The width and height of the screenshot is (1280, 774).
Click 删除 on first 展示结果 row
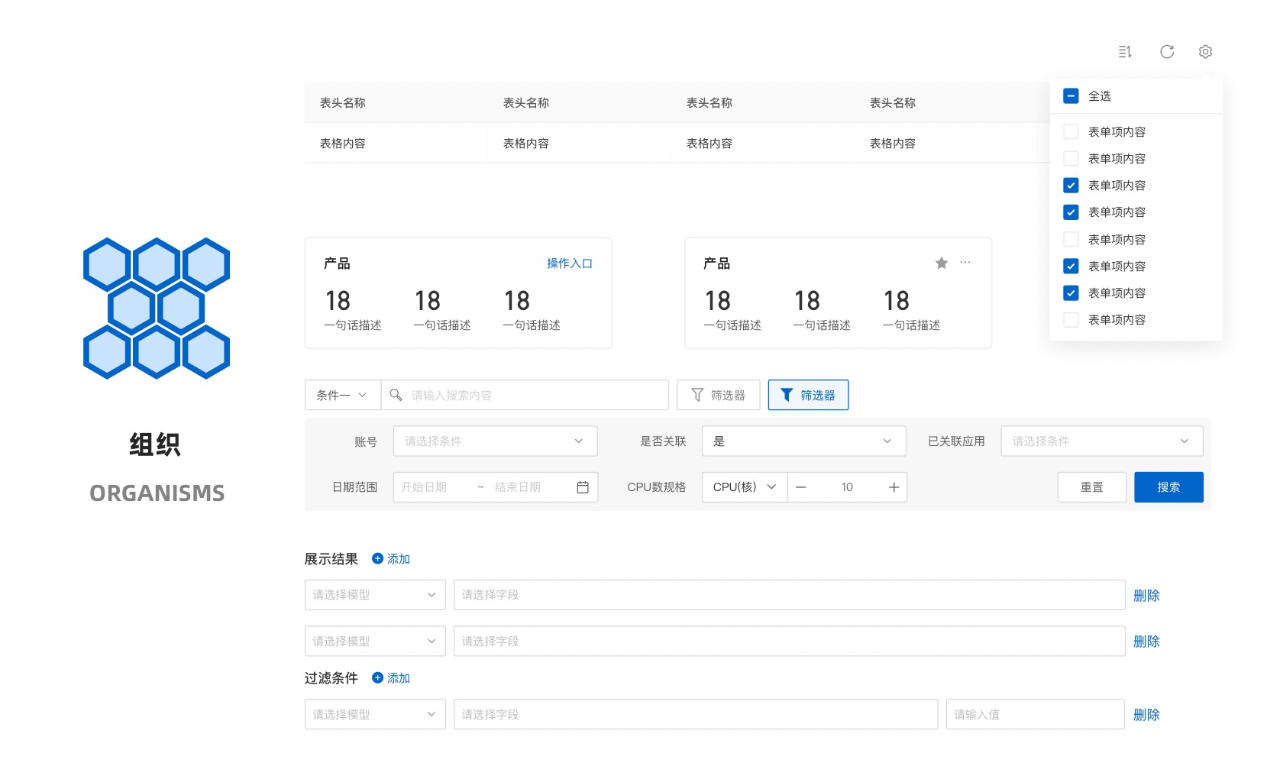click(1147, 595)
